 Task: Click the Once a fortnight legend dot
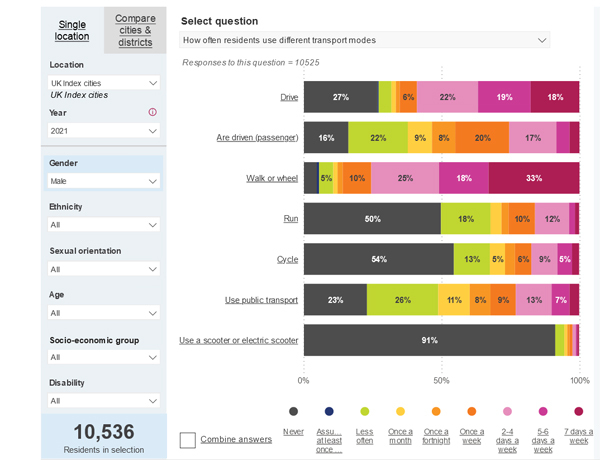(x=436, y=411)
